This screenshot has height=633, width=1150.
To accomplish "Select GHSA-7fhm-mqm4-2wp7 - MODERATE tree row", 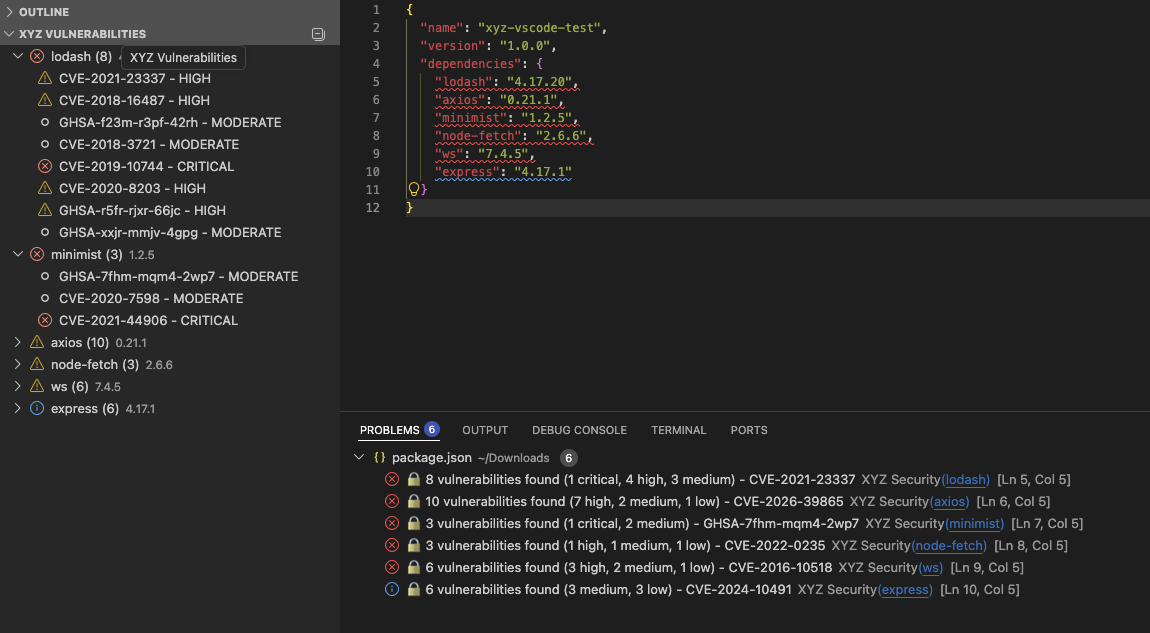I will [x=170, y=277].
